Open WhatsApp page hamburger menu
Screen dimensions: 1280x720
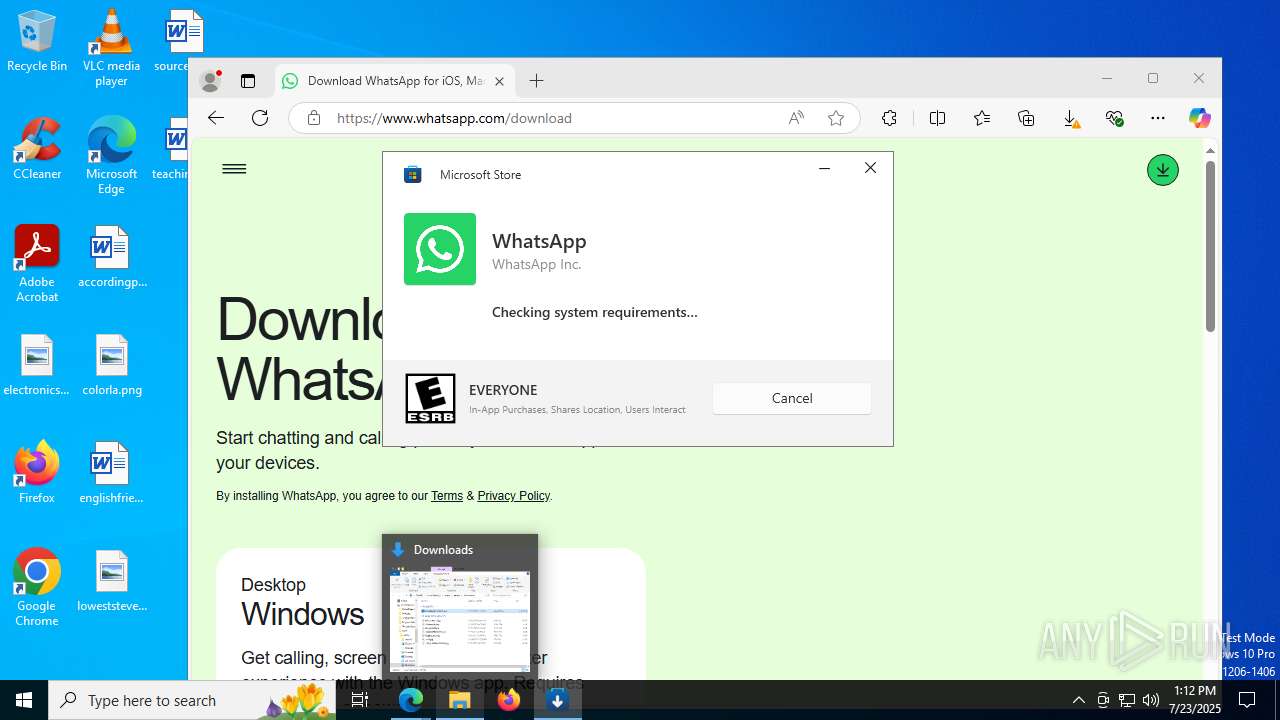[234, 169]
